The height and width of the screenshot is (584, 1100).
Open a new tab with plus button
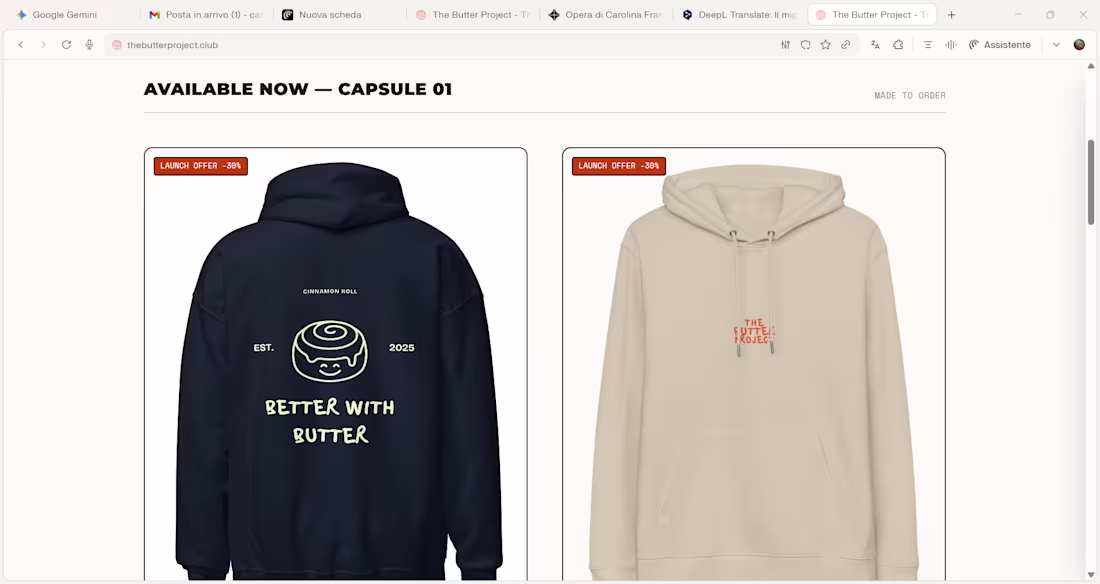pos(951,14)
